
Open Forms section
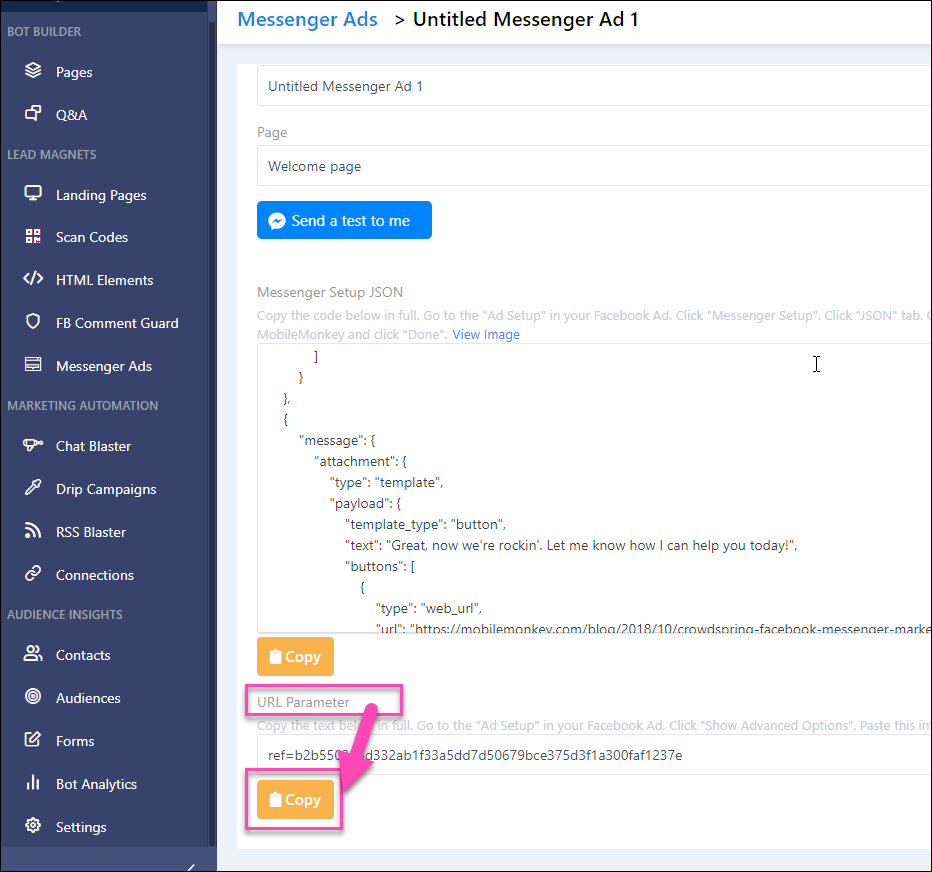click(75, 741)
